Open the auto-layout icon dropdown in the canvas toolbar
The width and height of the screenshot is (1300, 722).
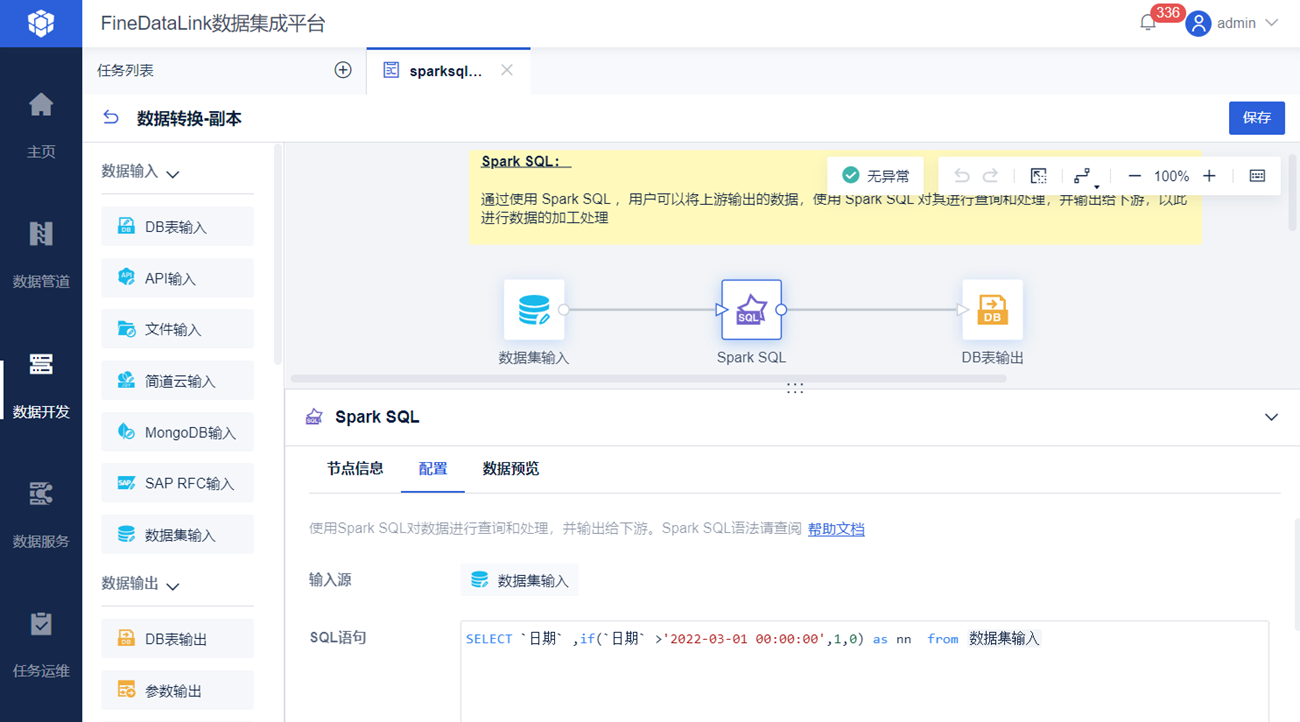1084,177
